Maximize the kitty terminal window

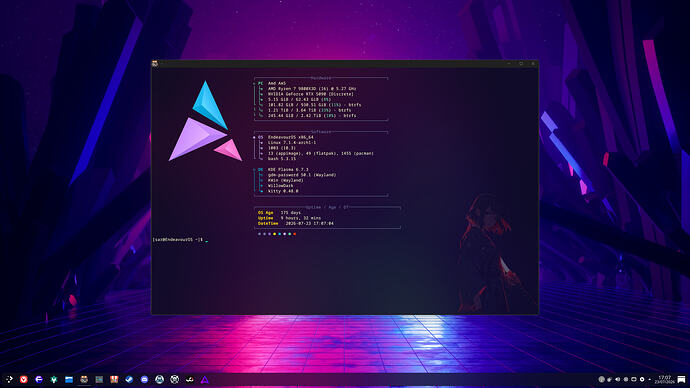[521, 64]
